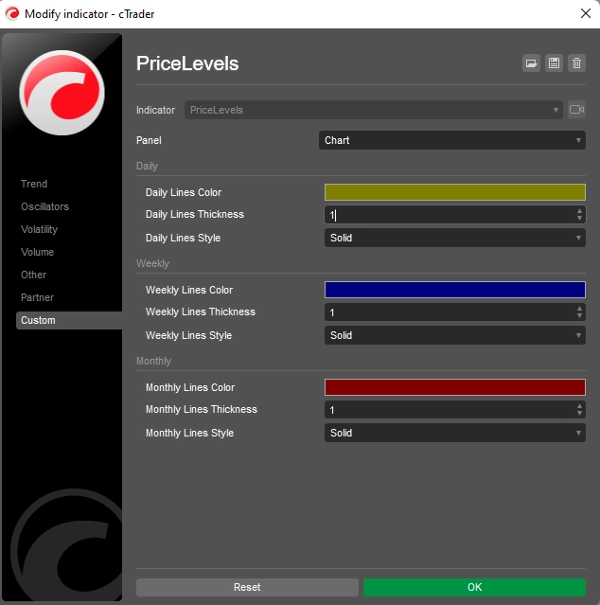Click the save preset floppy disk icon
600x605 pixels.
554,63
